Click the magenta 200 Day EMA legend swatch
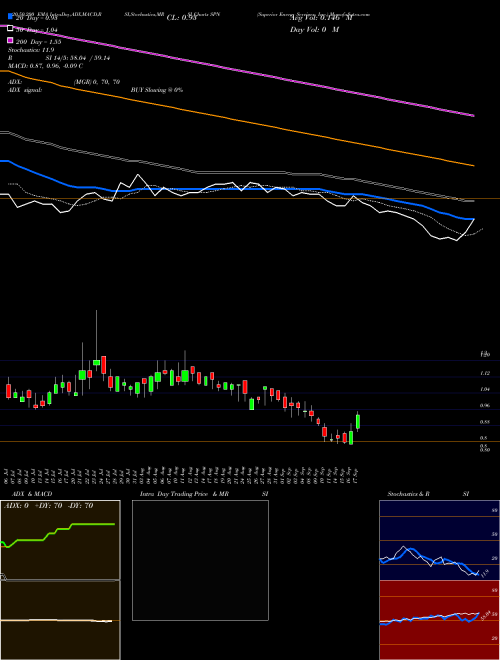This screenshot has width=500, height=660. click(x=10, y=41)
